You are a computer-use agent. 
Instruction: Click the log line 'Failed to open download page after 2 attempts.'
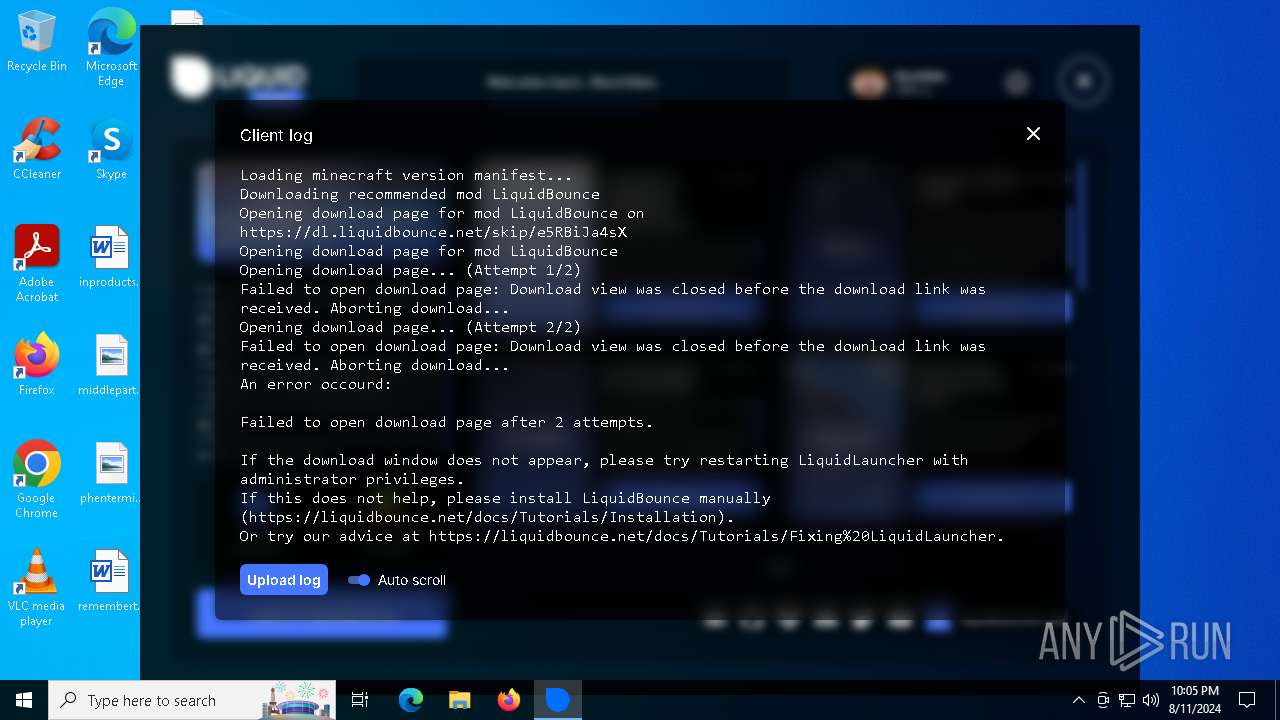(446, 422)
